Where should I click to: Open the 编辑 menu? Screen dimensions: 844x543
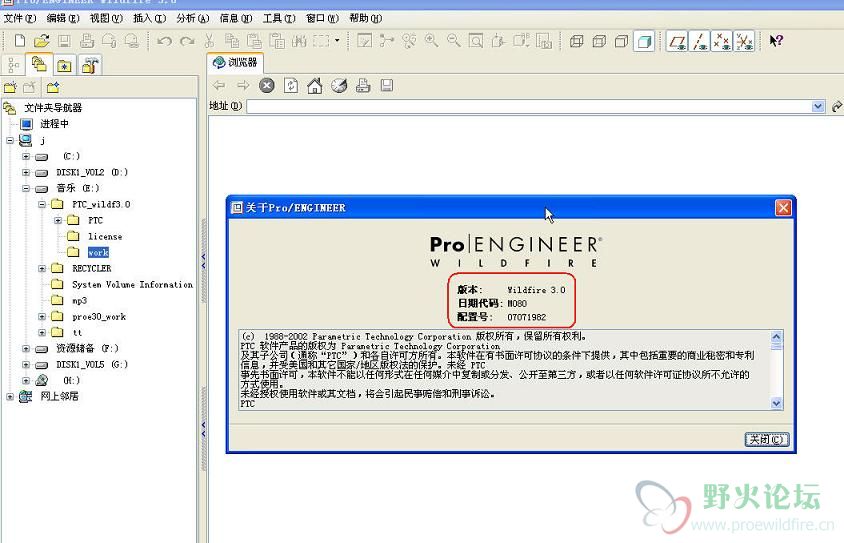pos(62,18)
